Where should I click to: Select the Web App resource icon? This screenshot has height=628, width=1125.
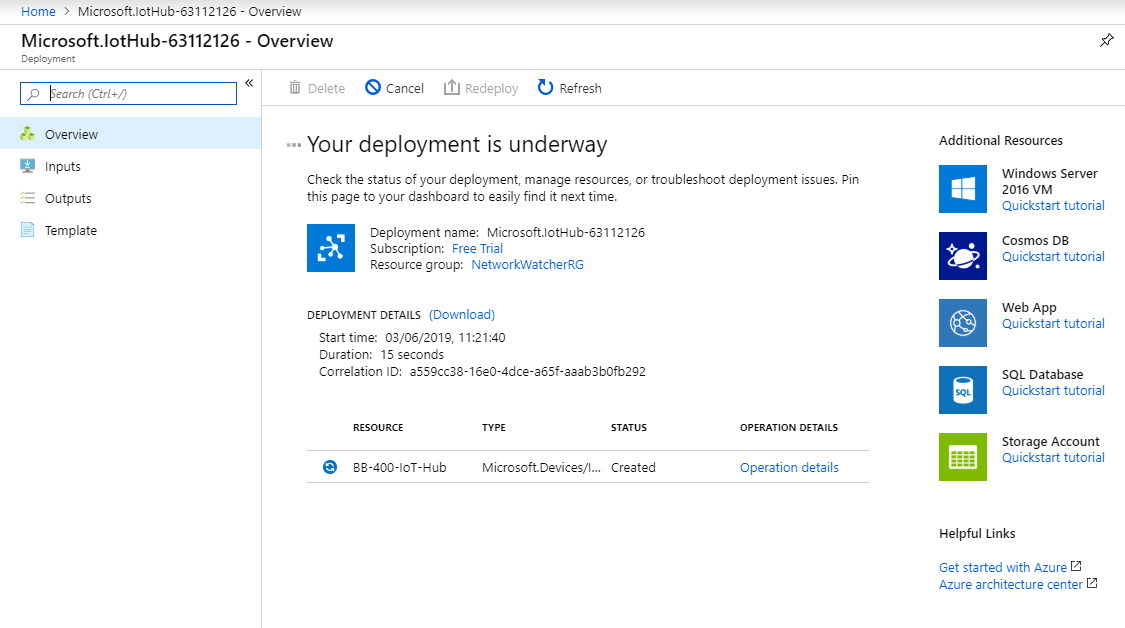coord(962,322)
